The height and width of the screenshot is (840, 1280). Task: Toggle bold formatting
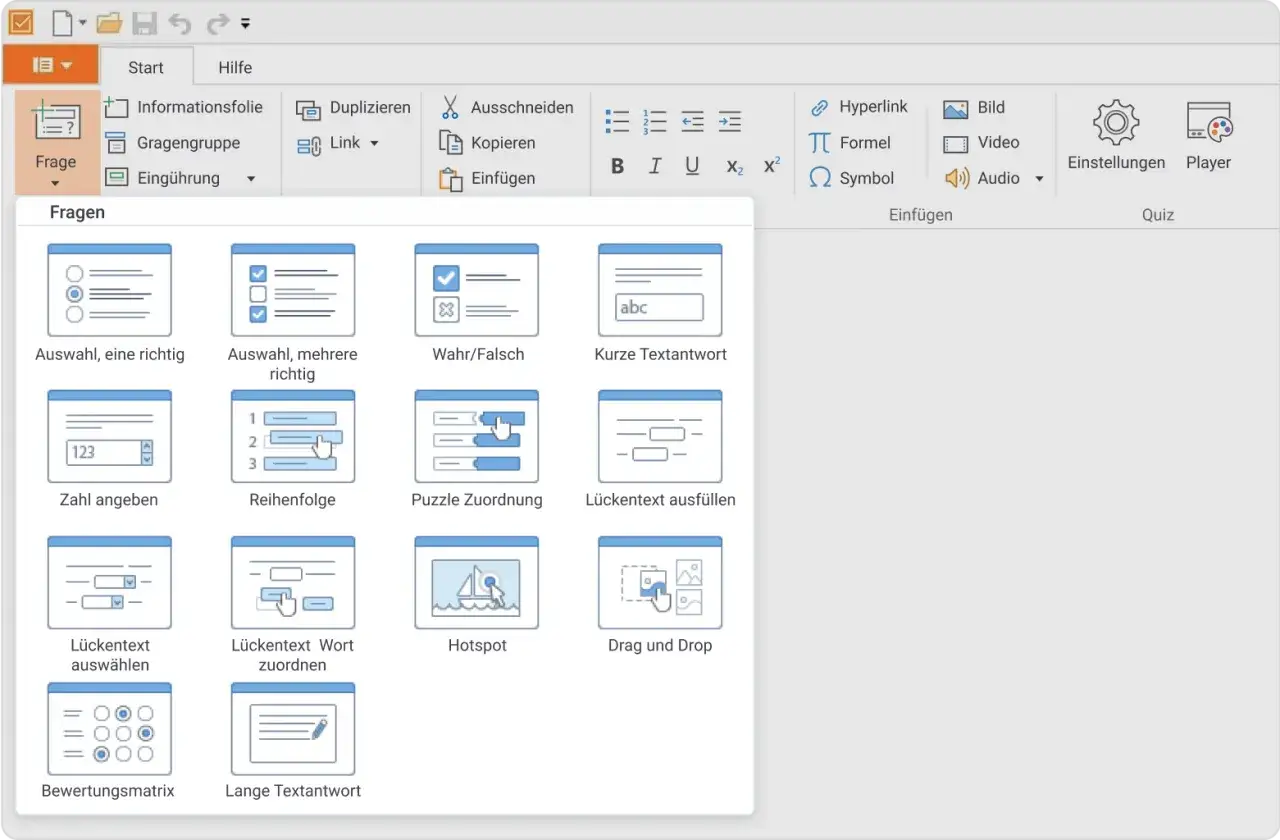click(x=617, y=166)
